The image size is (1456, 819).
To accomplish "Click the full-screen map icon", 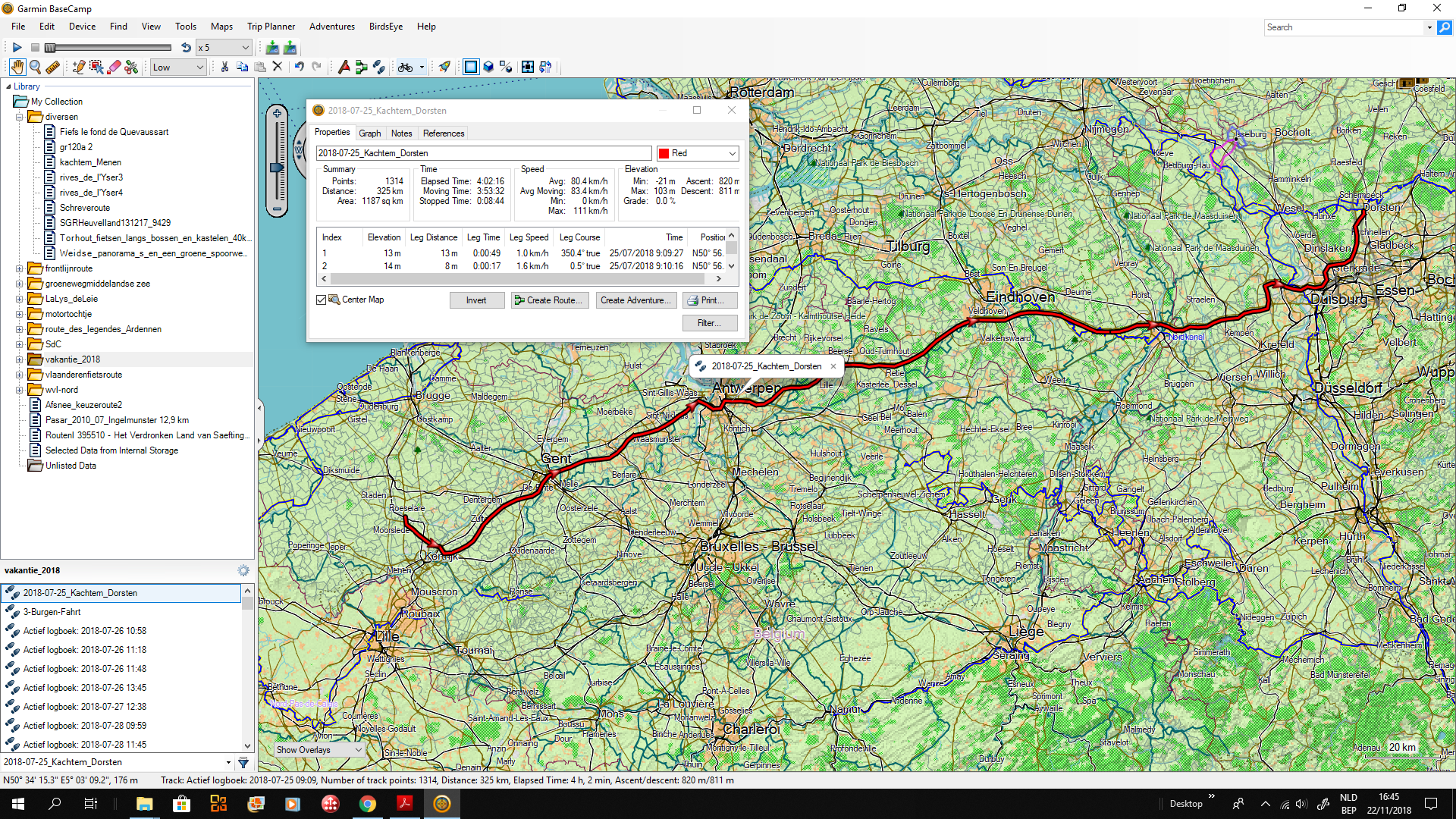I will coord(528,67).
